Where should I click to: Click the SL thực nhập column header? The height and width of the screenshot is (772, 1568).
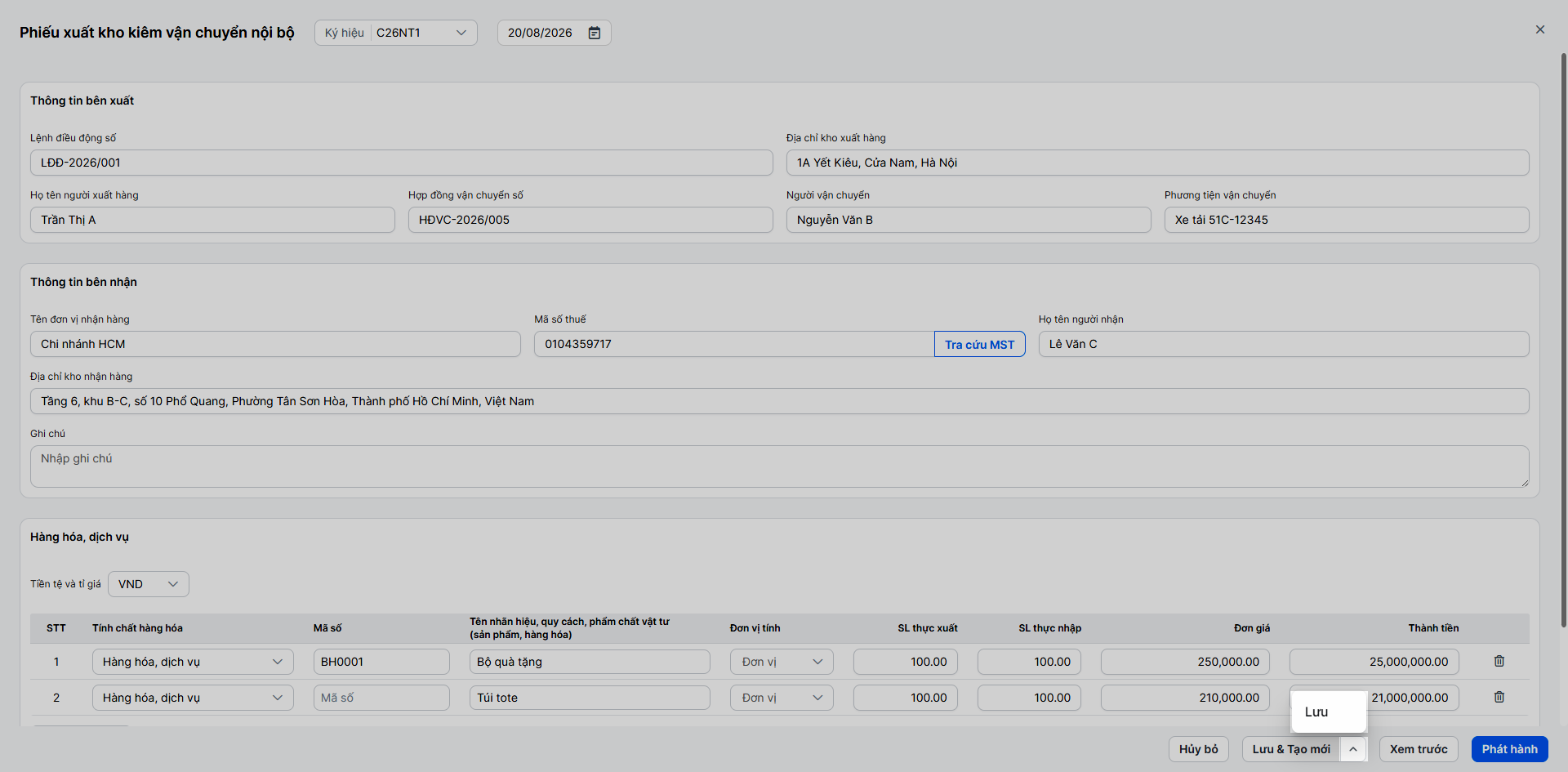click(x=1049, y=628)
